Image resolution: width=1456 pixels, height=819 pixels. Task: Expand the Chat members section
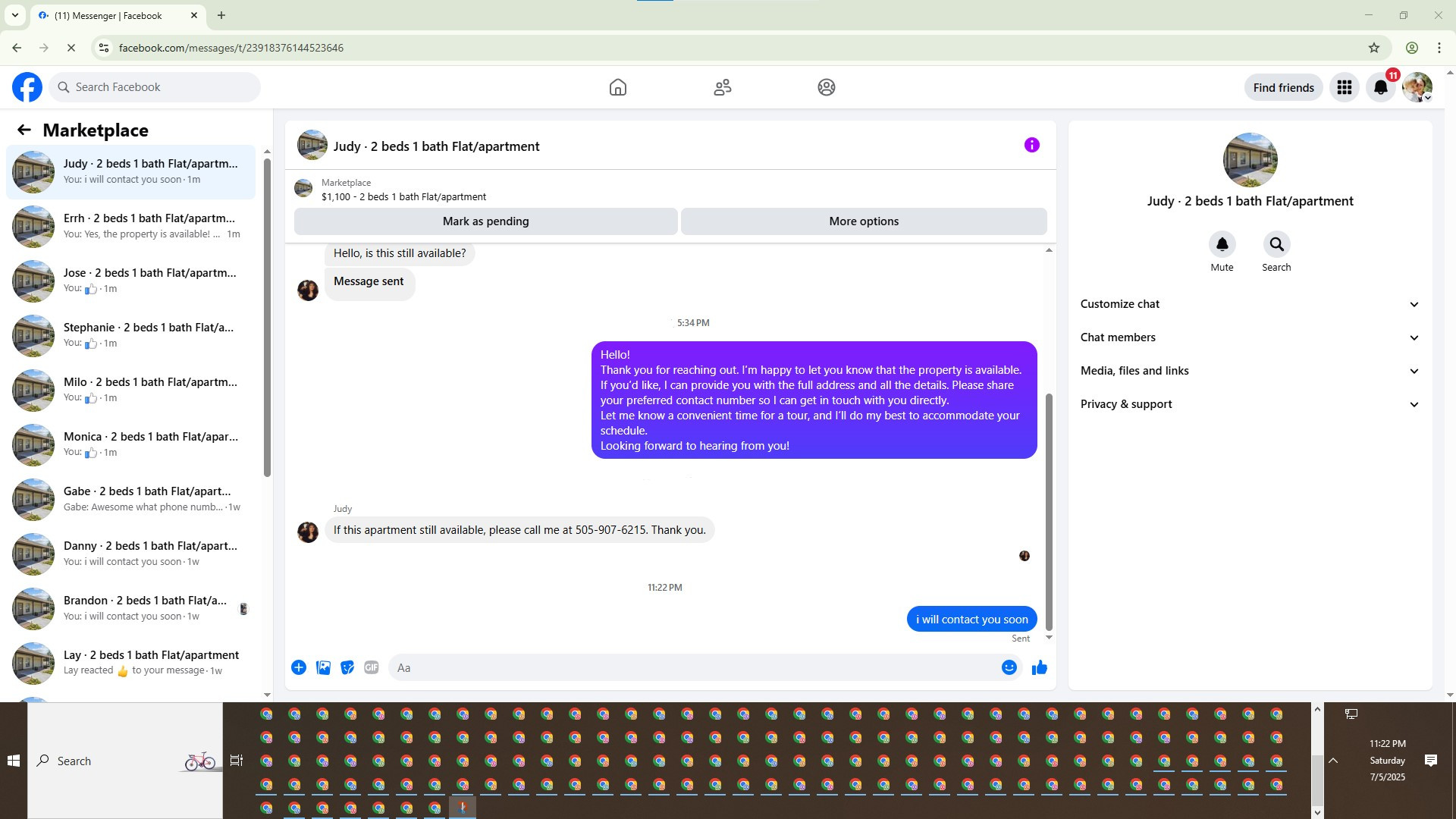pos(1250,337)
